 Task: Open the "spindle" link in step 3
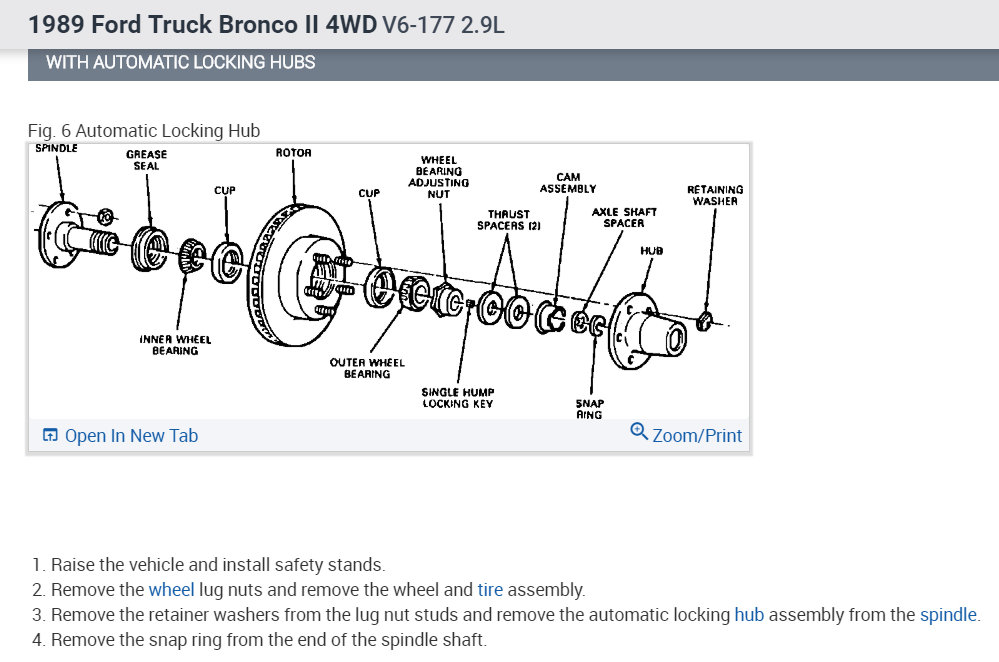click(x=948, y=615)
